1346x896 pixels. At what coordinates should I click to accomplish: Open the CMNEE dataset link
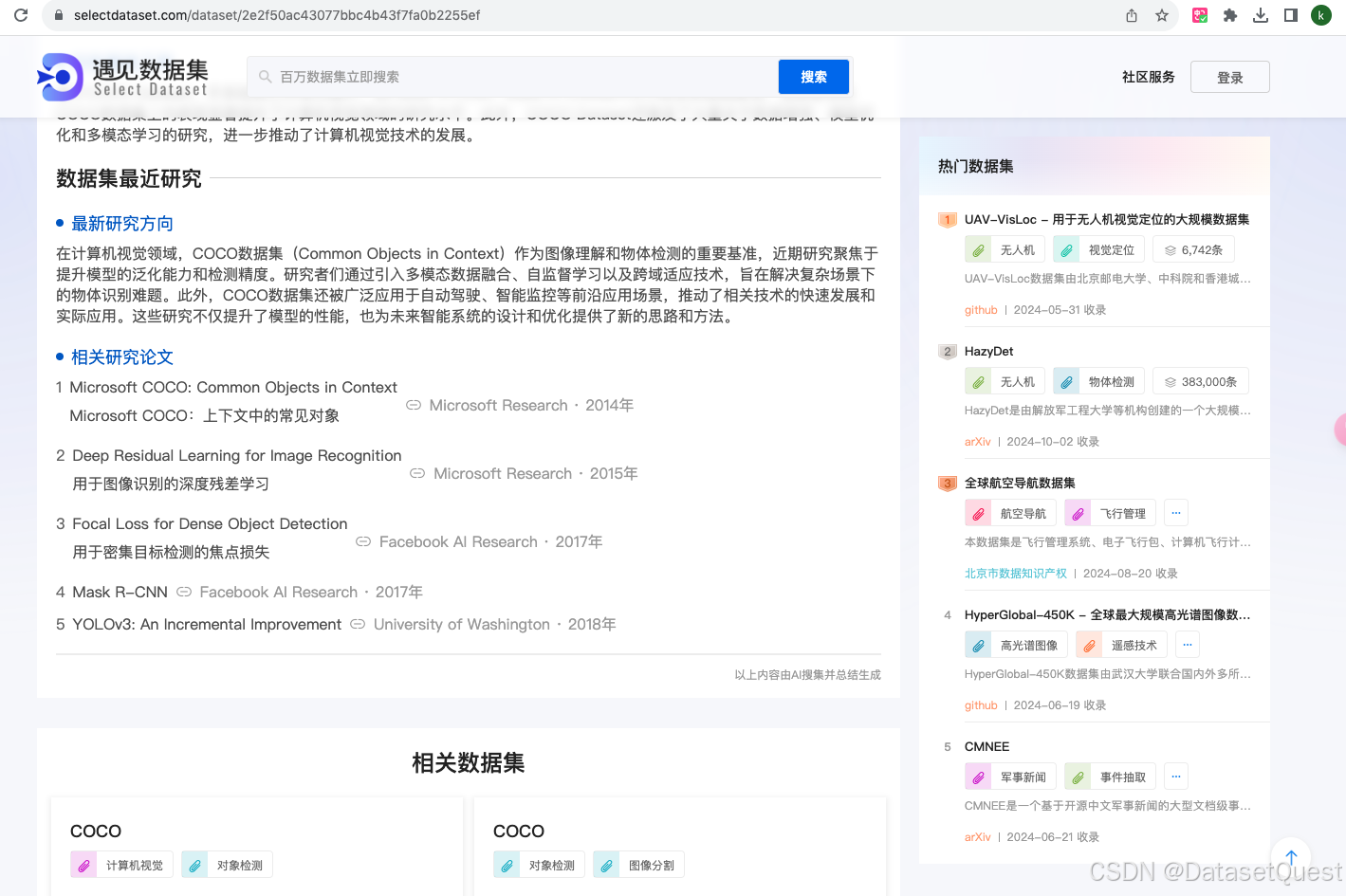click(x=987, y=746)
